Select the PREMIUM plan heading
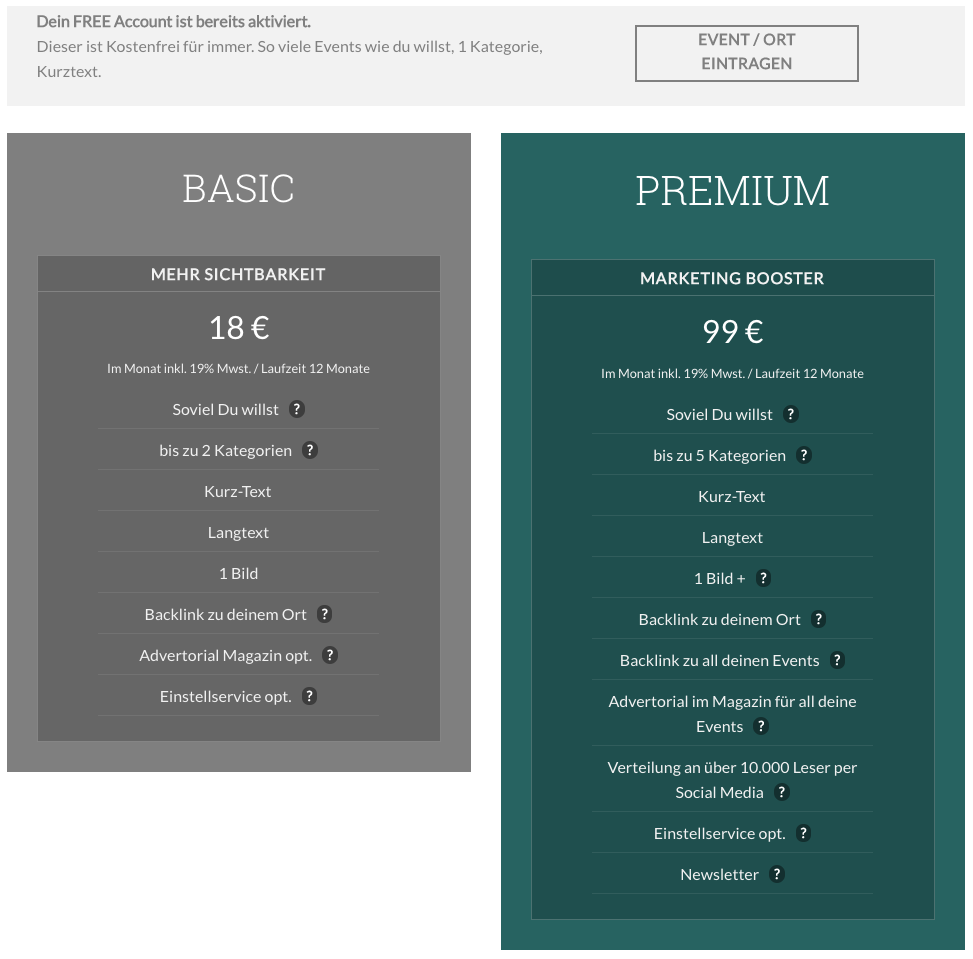The width and height of the screenshot is (973, 959). tap(732, 191)
